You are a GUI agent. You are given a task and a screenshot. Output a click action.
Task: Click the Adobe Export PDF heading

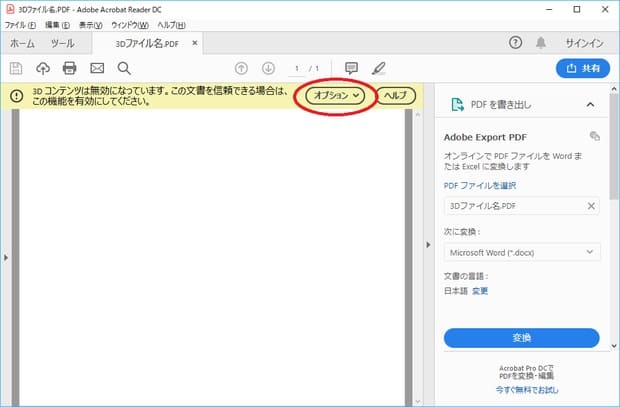coord(485,137)
